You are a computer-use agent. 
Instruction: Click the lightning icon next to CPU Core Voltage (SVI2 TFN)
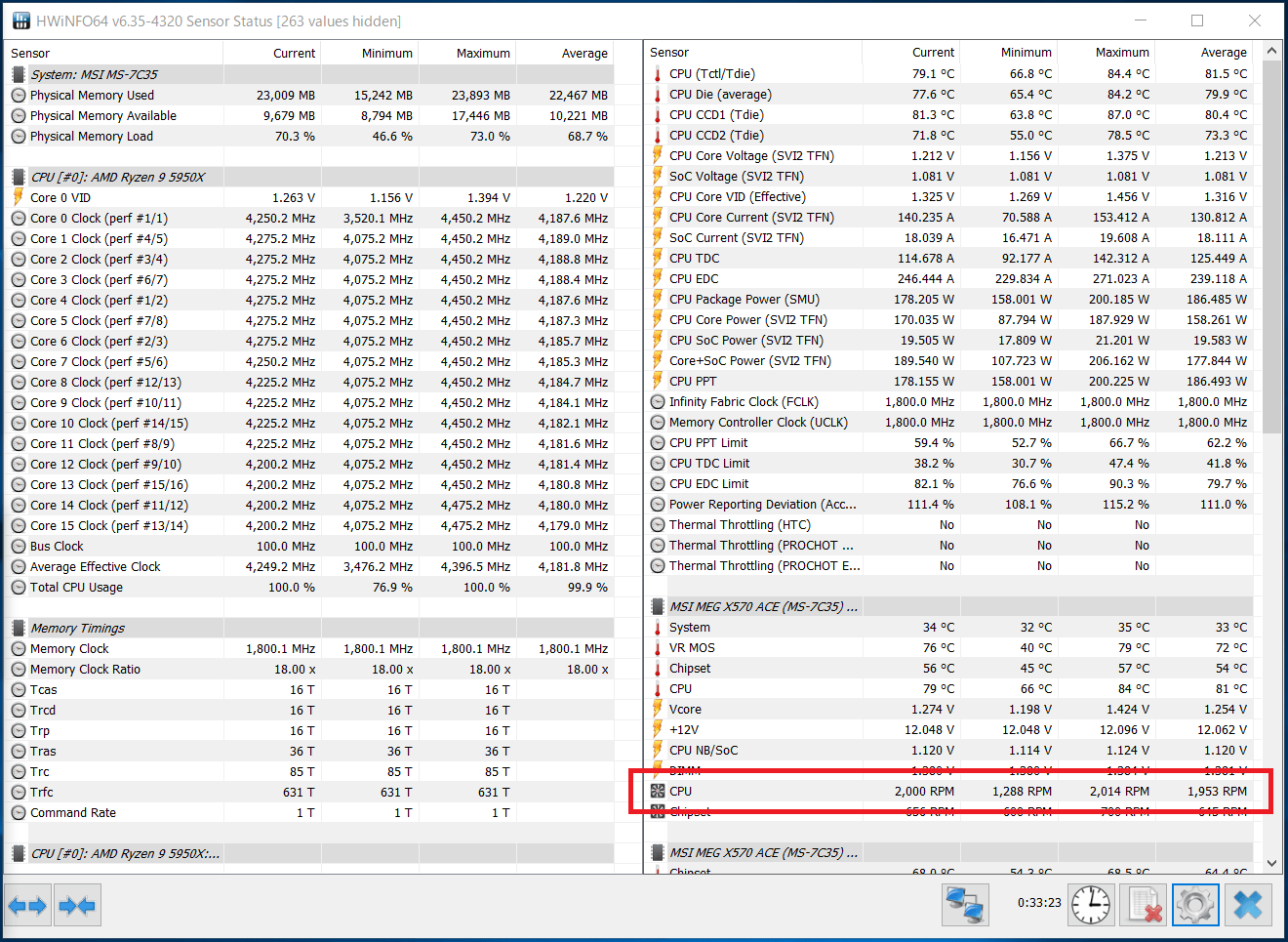tap(658, 156)
